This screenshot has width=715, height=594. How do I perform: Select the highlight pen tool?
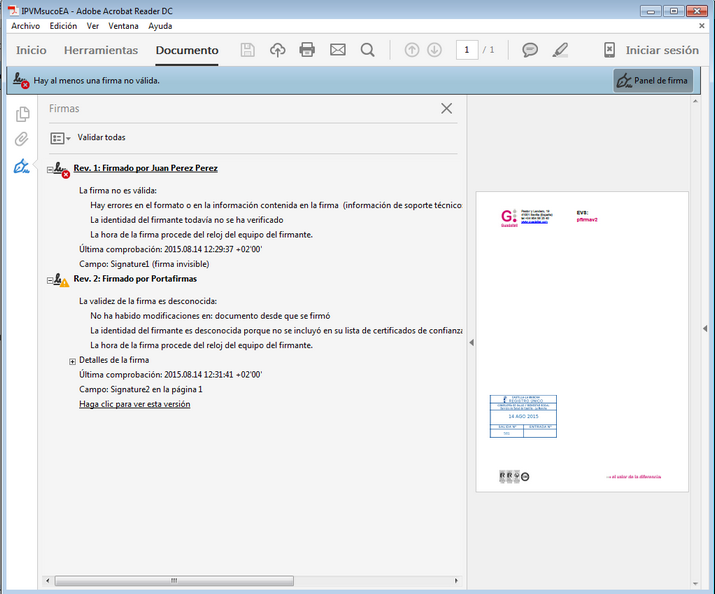(x=560, y=50)
